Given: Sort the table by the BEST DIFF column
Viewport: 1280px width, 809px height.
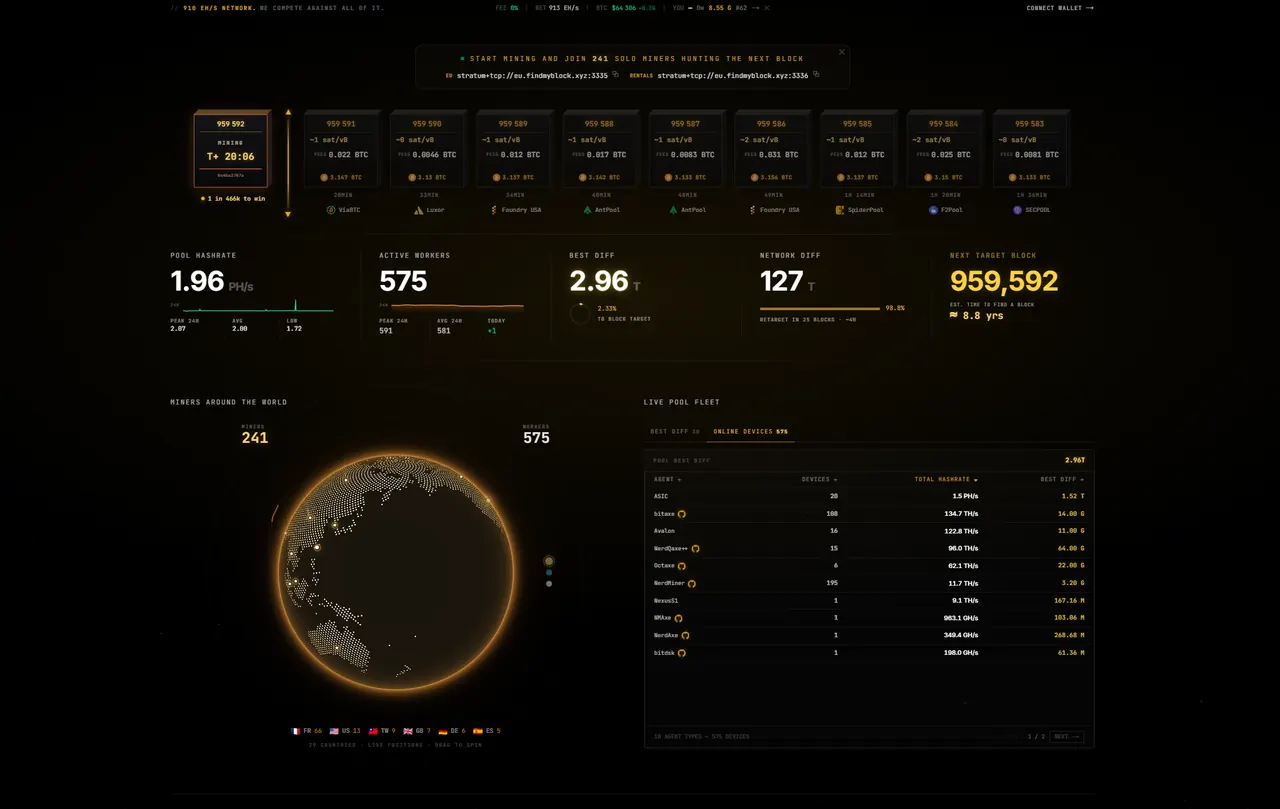Looking at the screenshot, I should tap(1062, 480).
